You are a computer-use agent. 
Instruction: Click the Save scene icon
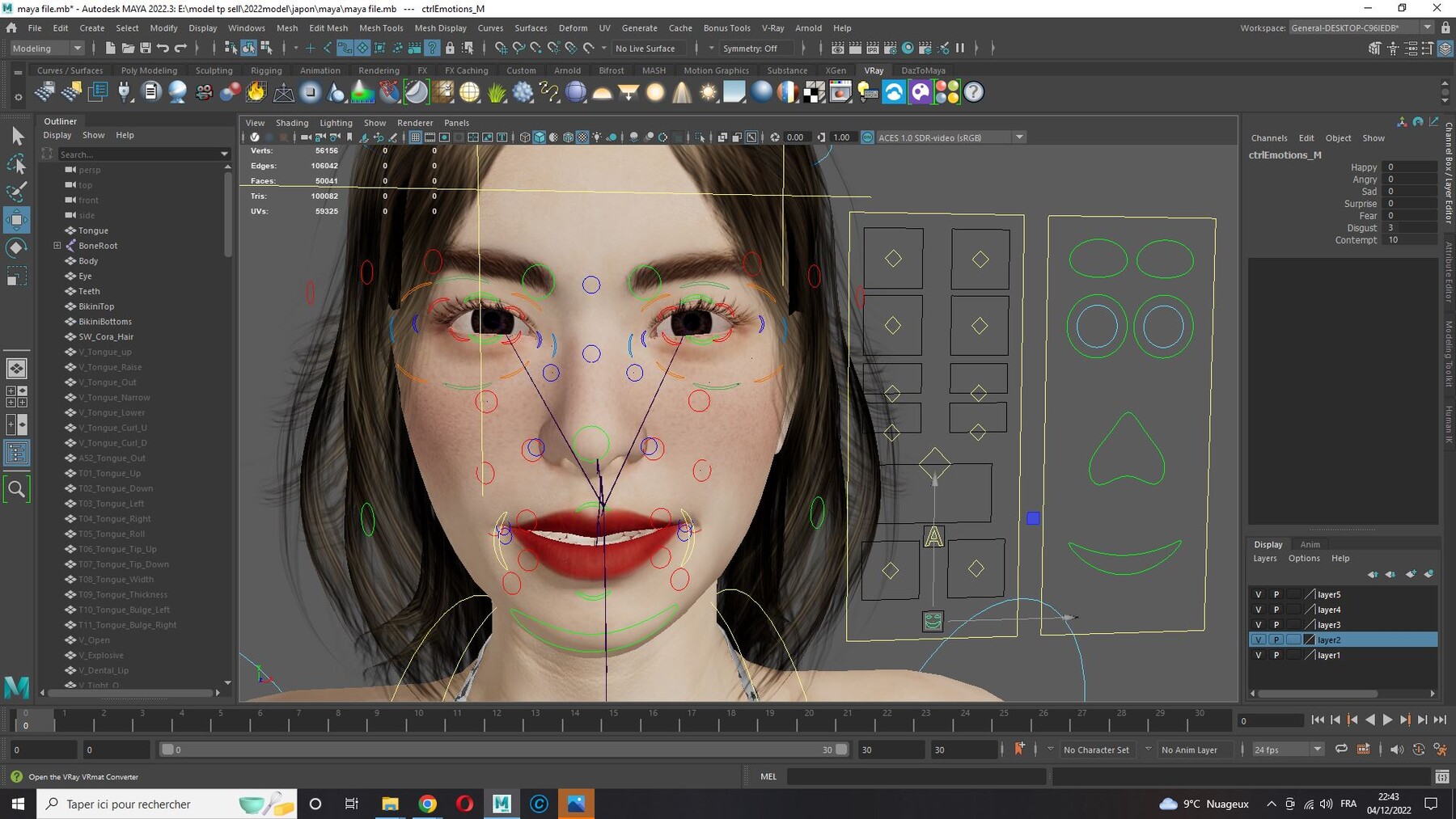(146, 49)
